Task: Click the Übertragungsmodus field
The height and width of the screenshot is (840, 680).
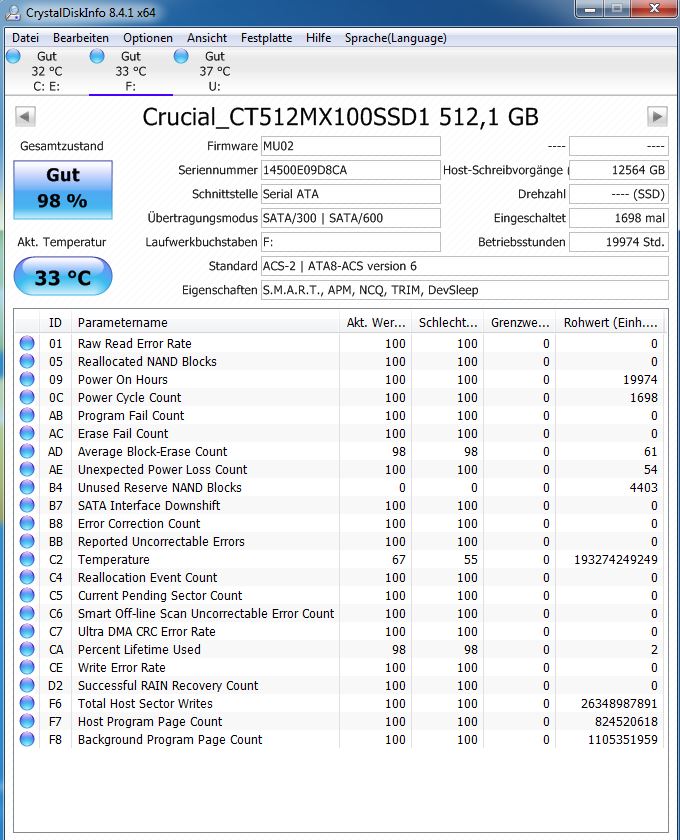Action: pos(350,218)
